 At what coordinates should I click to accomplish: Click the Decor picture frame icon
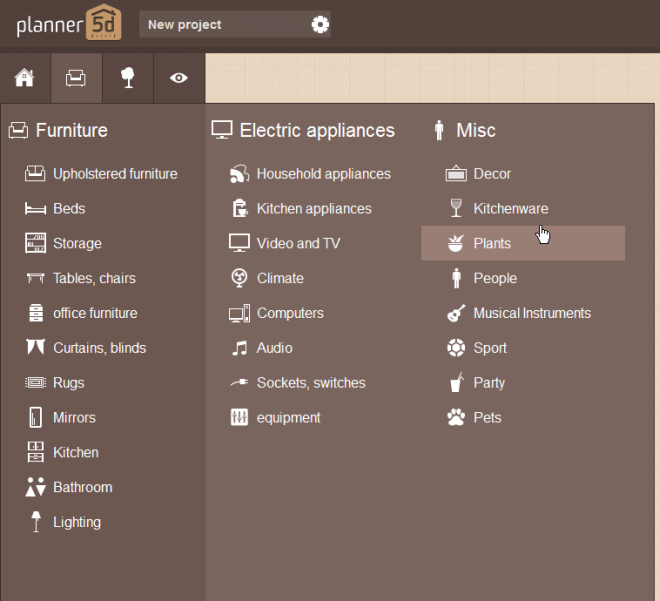click(456, 173)
